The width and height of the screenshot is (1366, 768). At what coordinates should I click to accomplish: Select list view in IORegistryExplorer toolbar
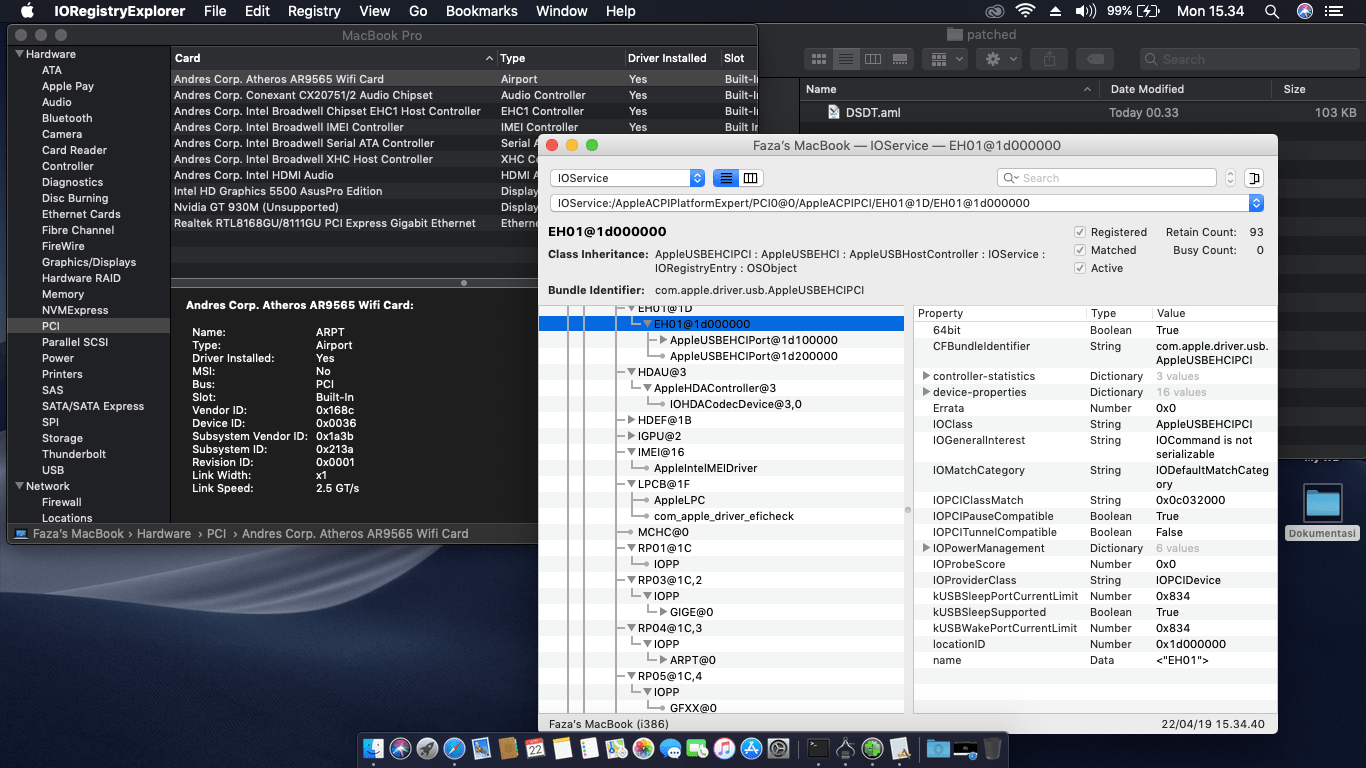click(x=726, y=178)
